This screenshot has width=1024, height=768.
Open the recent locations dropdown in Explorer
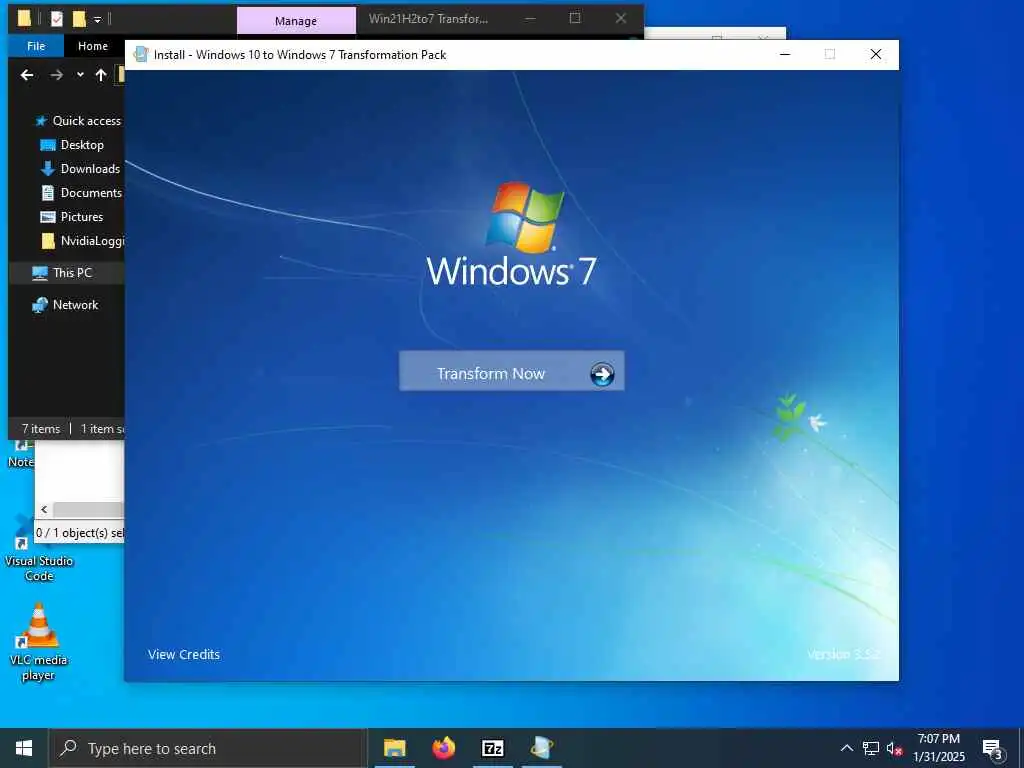(80, 75)
